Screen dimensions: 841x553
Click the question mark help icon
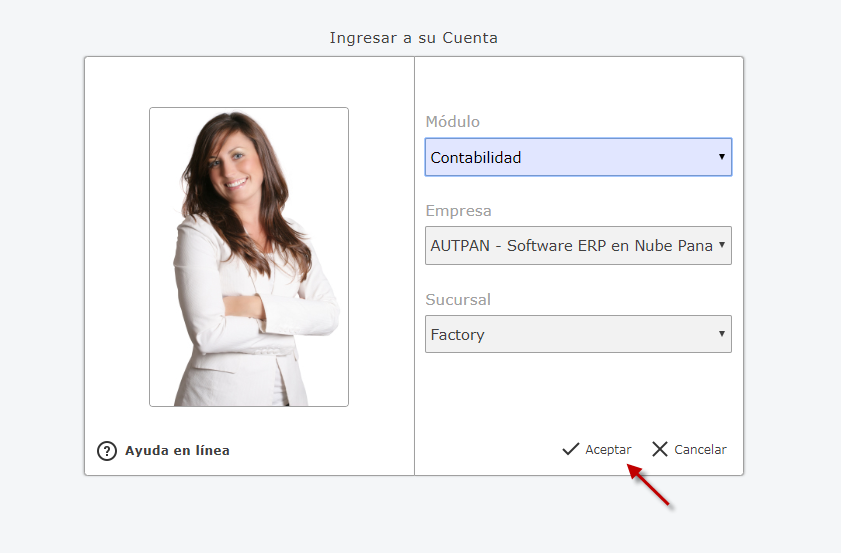[107, 451]
